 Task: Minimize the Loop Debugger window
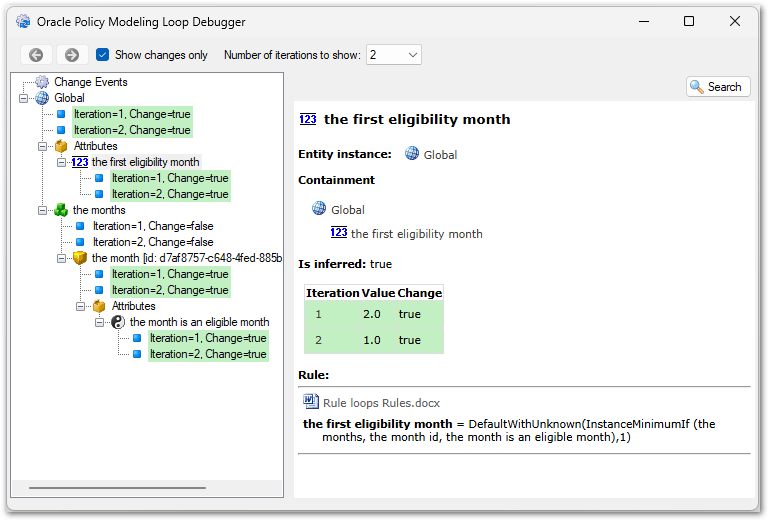(644, 21)
